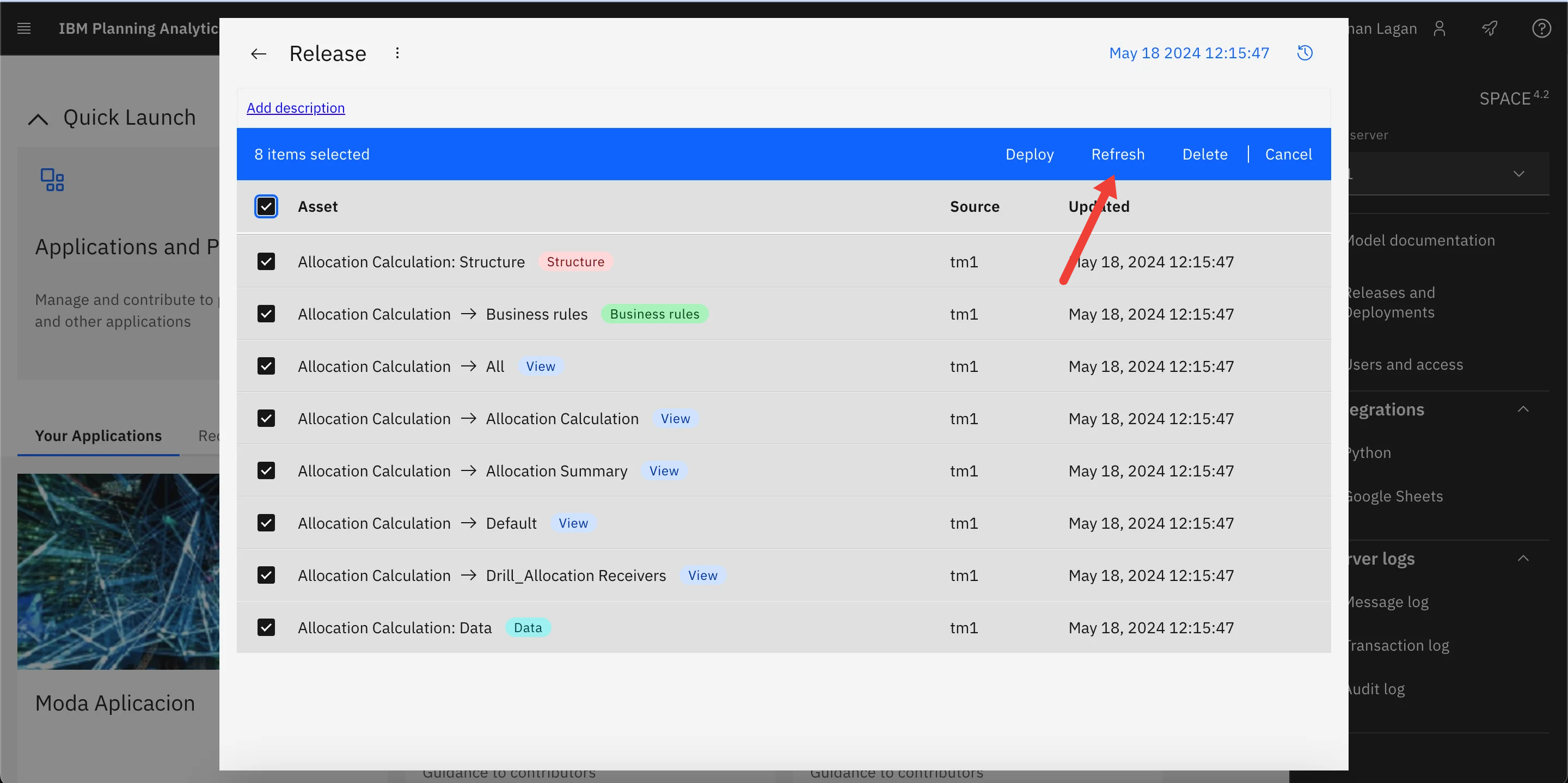
Task: Click the three-dot more options menu icon
Action: click(397, 53)
